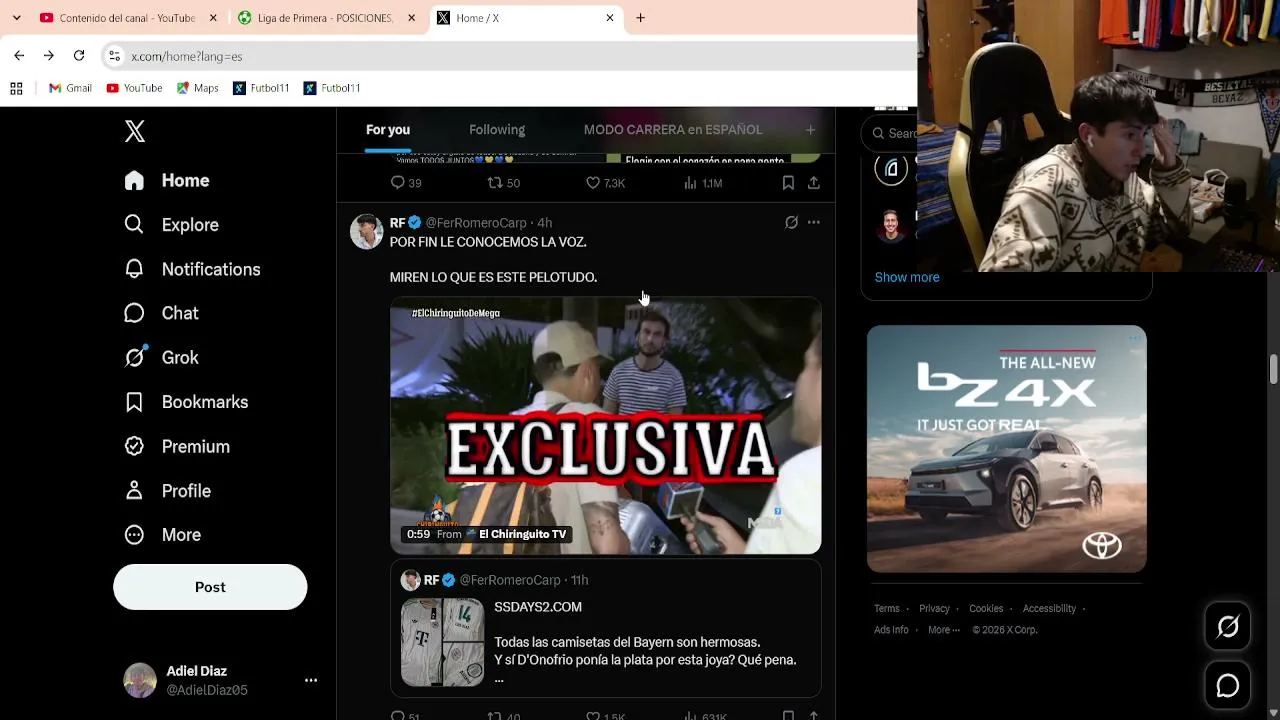Open YouTube bookmark
The image size is (1280, 720).
[x=134, y=88]
